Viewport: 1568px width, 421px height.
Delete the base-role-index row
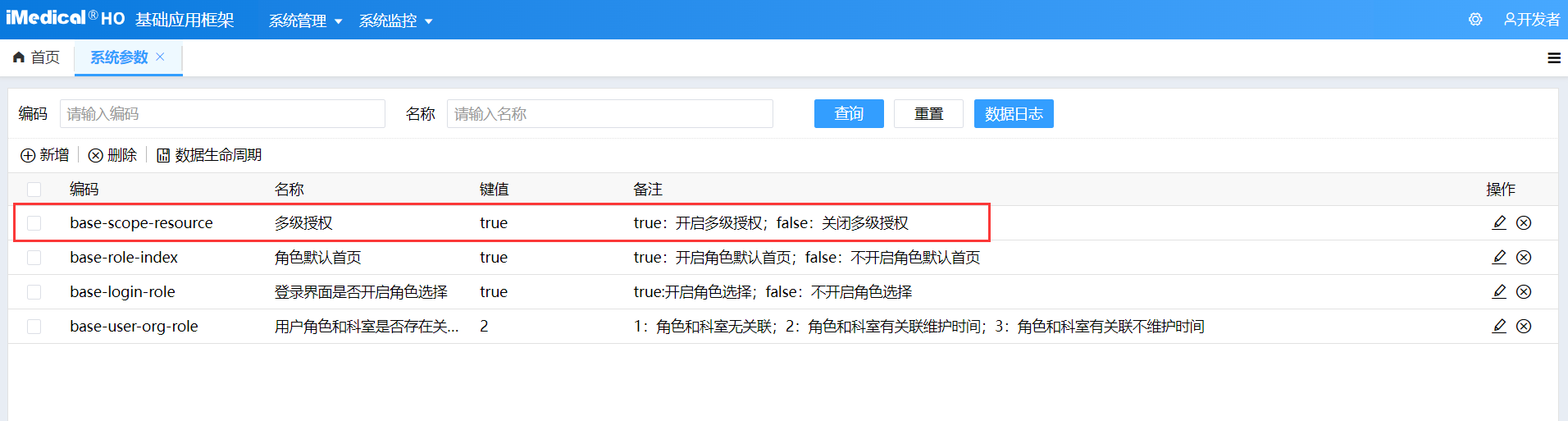(1524, 257)
